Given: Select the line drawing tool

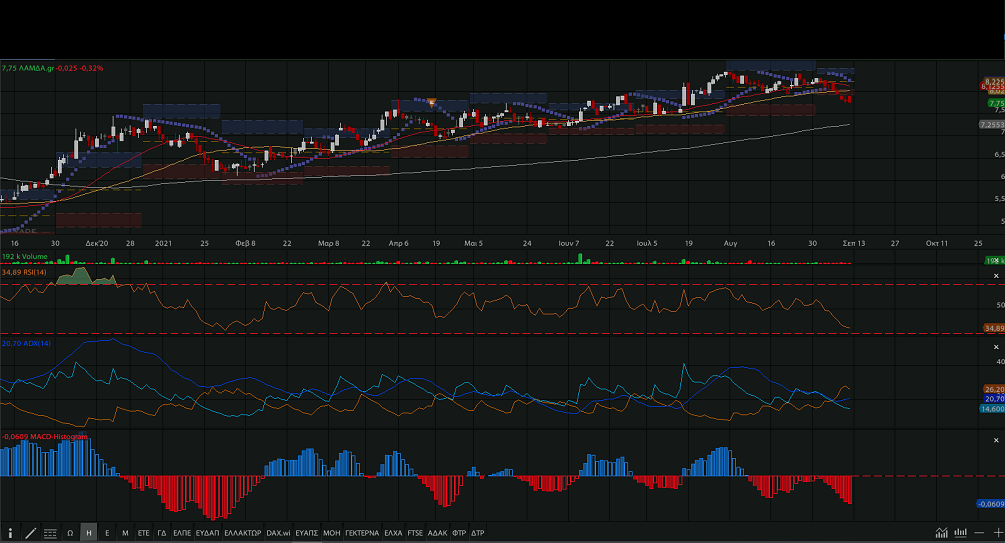Looking at the screenshot, I should click(x=30, y=533).
